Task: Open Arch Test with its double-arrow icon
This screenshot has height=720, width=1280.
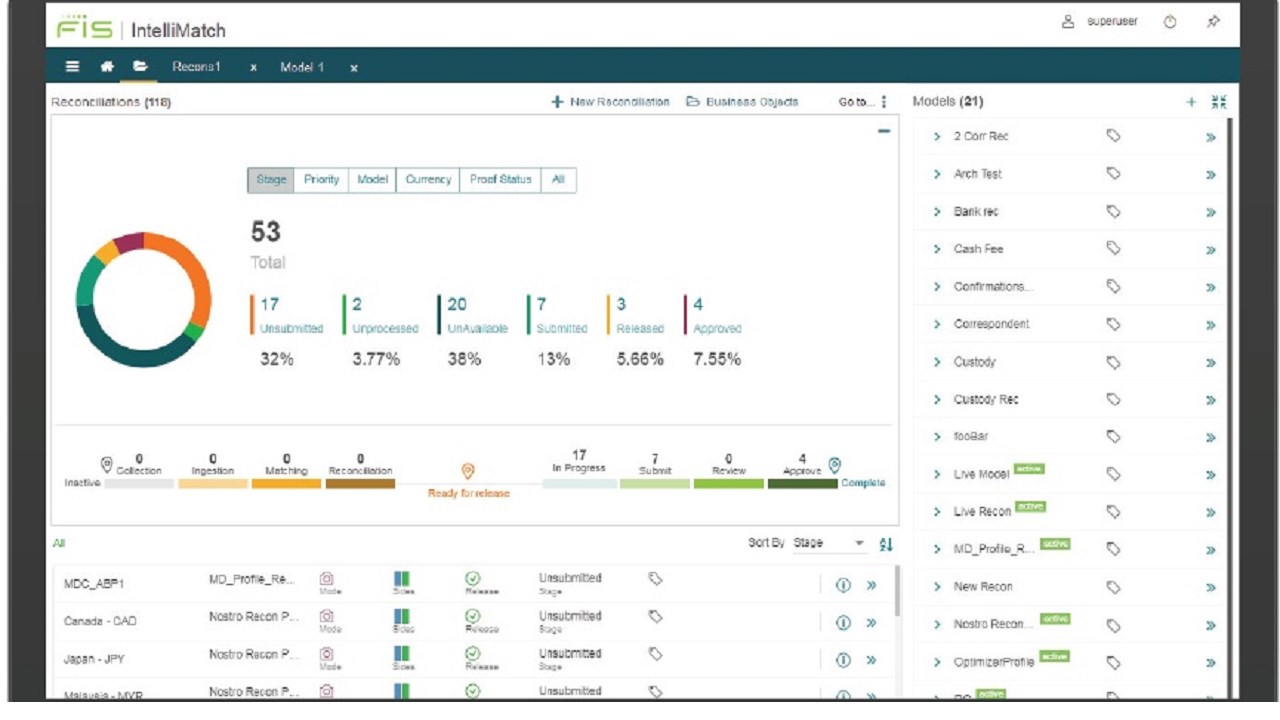Action: pyautogui.click(x=1211, y=175)
